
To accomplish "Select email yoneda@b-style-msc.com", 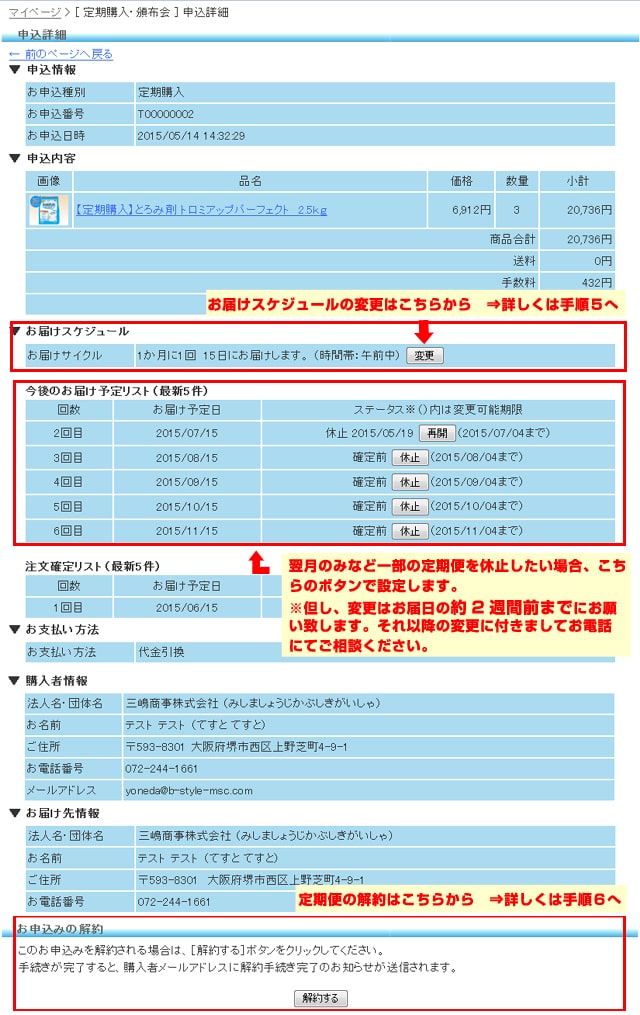I will 189,791.
